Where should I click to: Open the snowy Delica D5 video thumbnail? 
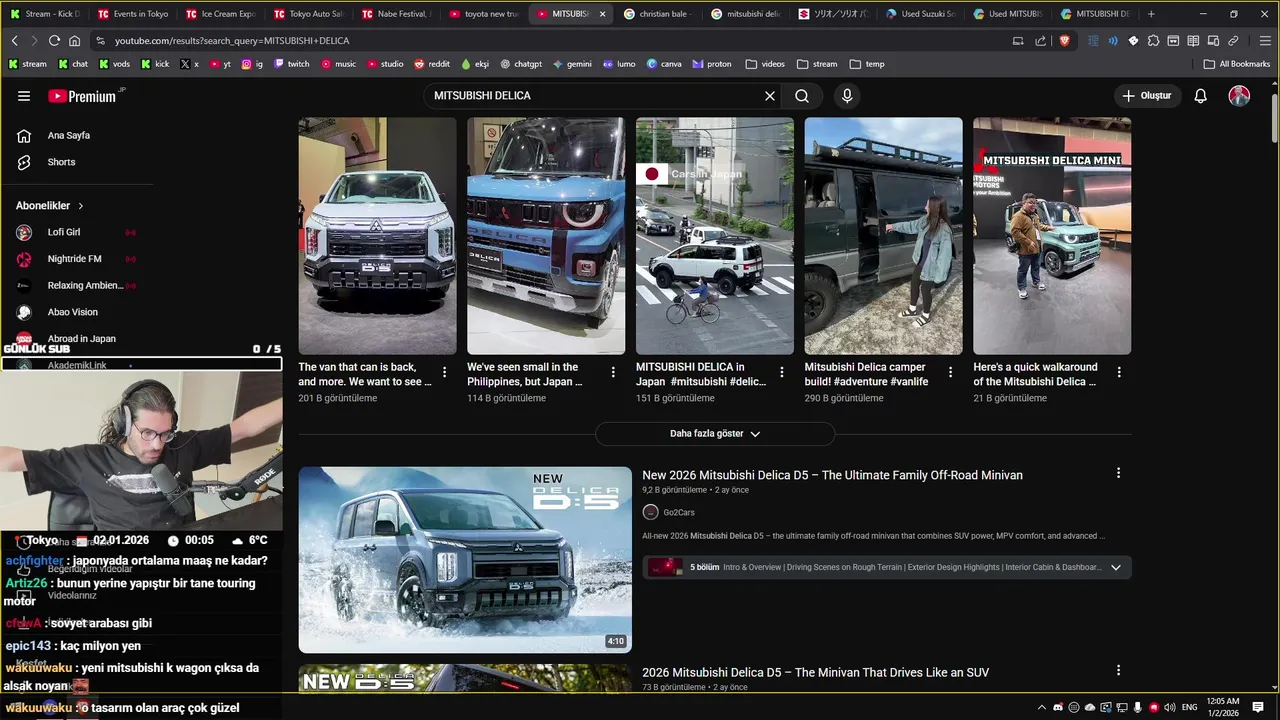(465, 560)
